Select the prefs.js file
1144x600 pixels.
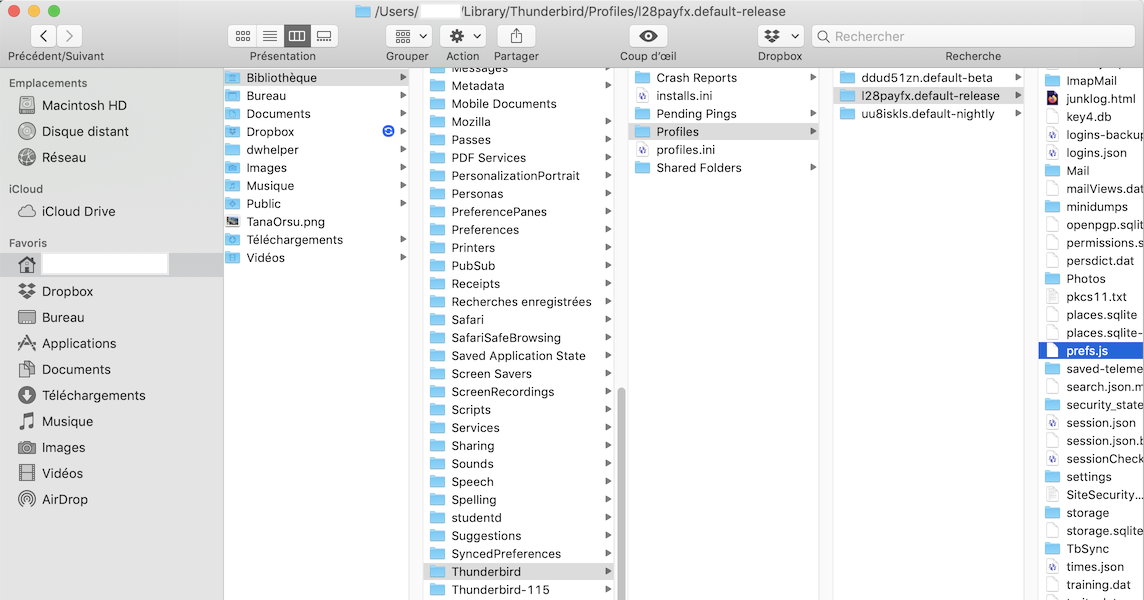1091,351
